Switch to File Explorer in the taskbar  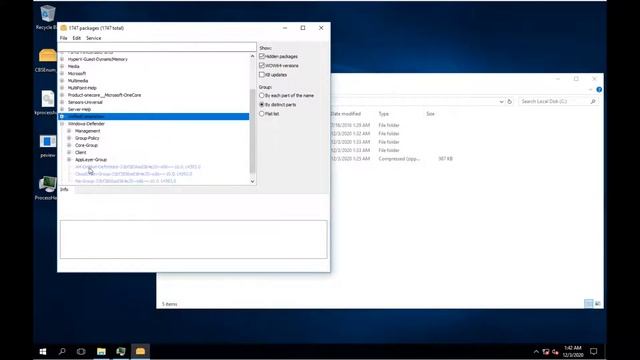[101, 351]
